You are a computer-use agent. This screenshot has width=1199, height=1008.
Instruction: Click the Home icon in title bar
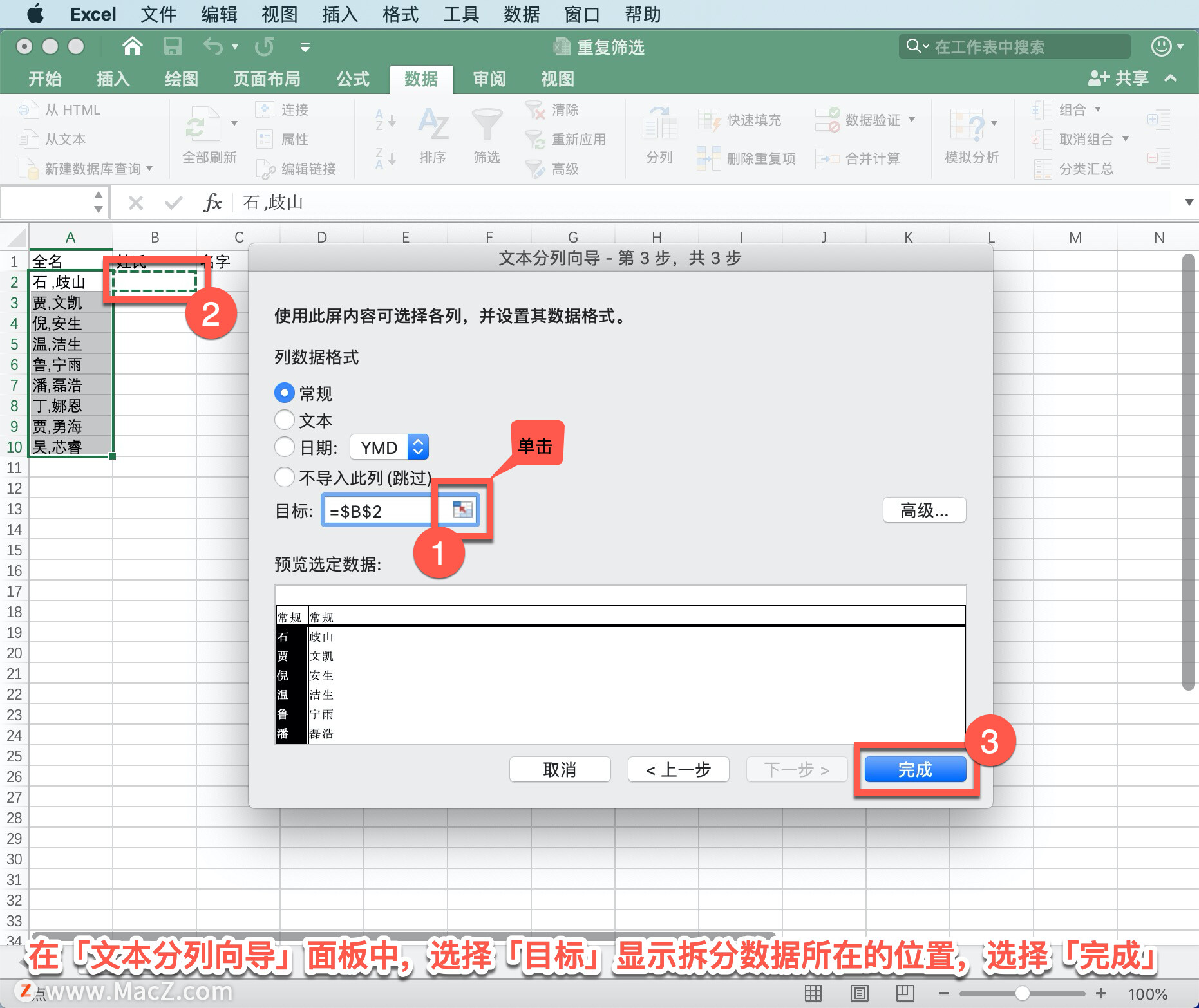coord(132,46)
